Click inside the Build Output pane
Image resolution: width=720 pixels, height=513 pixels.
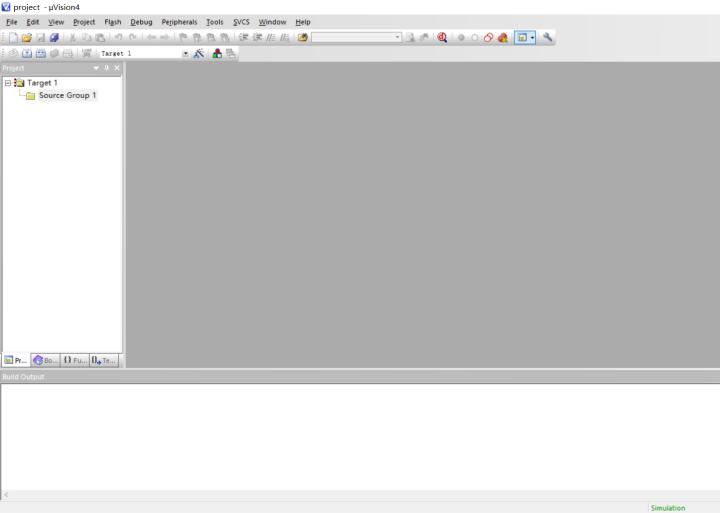[360, 436]
